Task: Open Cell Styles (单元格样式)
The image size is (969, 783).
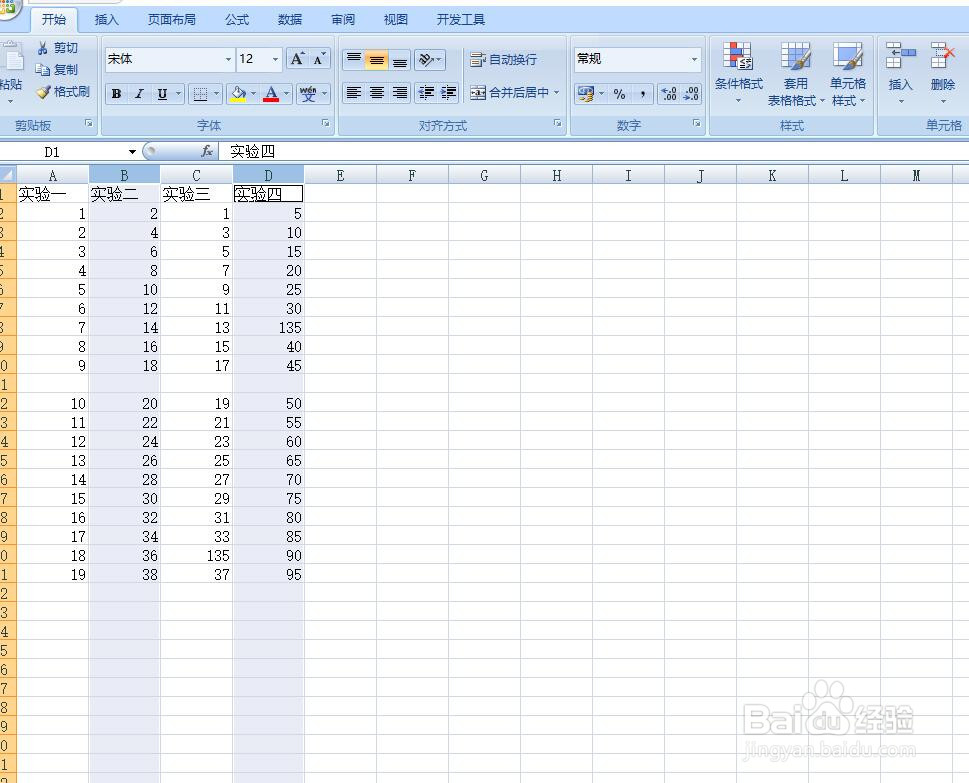Action: (x=847, y=73)
